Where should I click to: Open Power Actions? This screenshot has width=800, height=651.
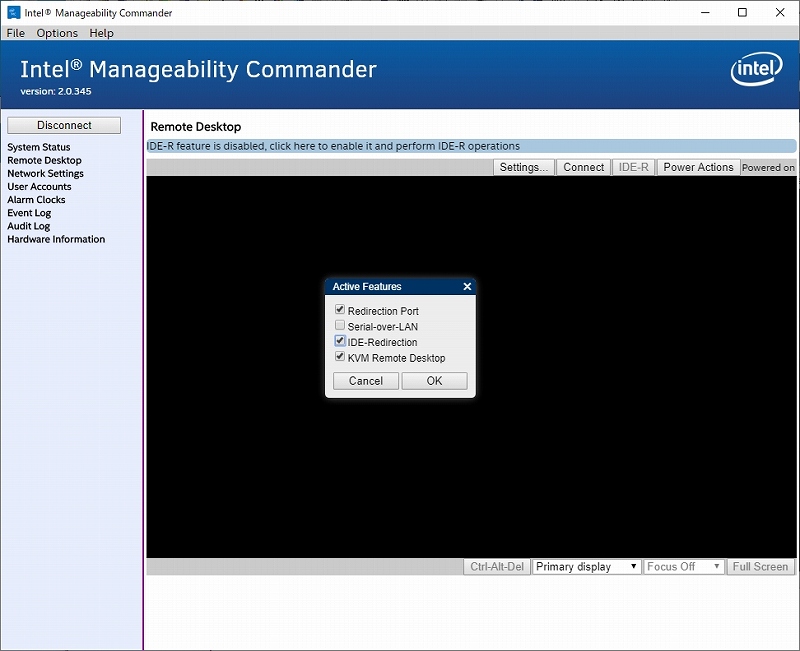click(698, 167)
